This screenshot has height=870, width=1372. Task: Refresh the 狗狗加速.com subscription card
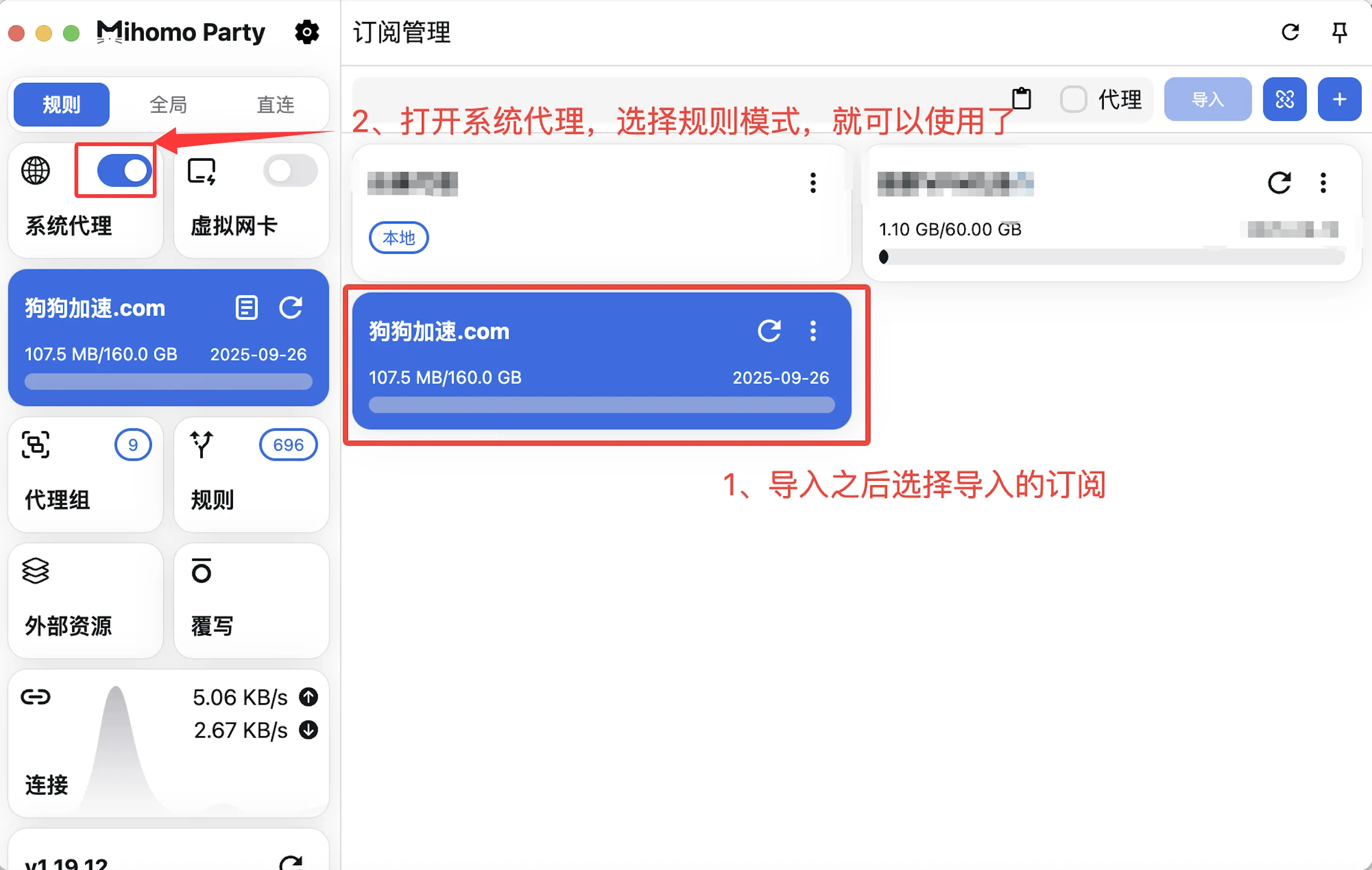(x=770, y=331)
